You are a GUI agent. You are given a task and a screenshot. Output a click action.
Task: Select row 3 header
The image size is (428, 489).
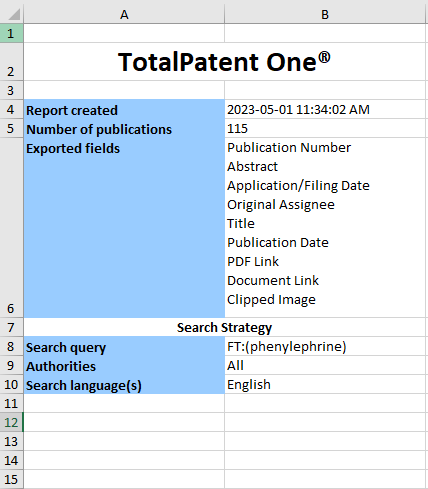11,90
